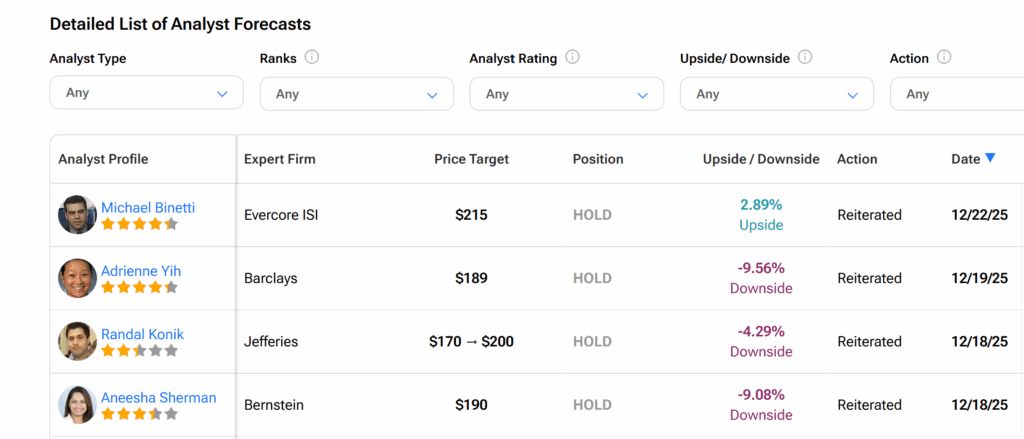Viewport: 1024px width, 439px height.
Task: Expand the Upside/Downside dropdown
Action: point(776,94)
